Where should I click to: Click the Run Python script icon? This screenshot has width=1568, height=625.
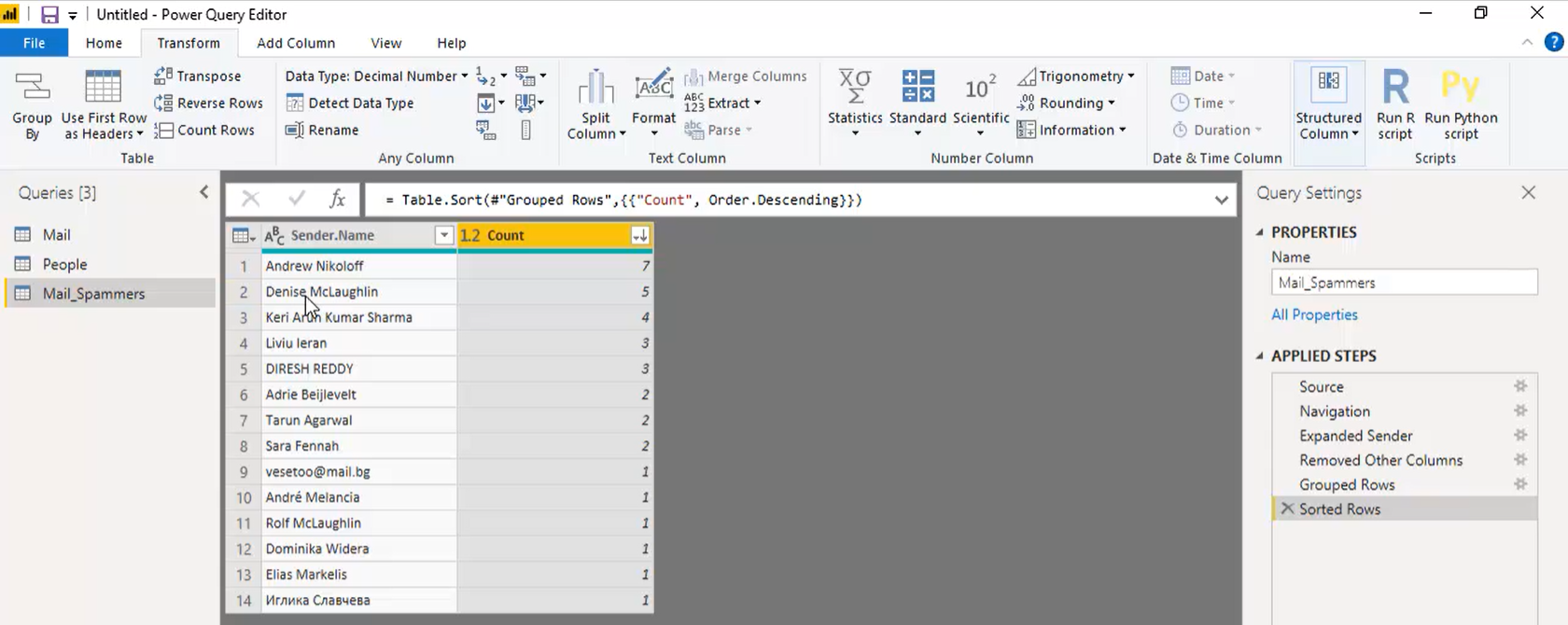point(1460,86)
